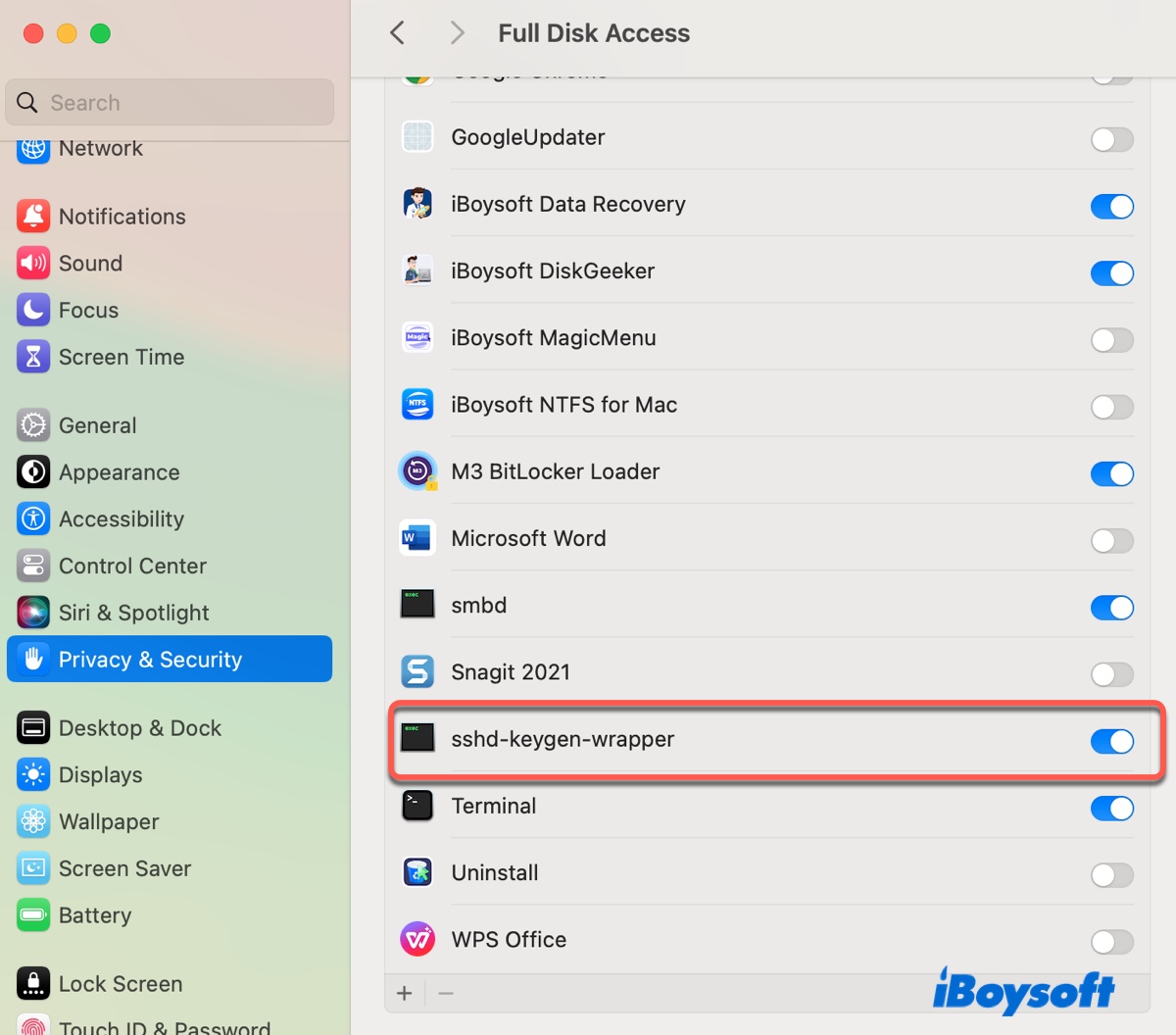Click the smbd exec icon

(x=417, y=605)
